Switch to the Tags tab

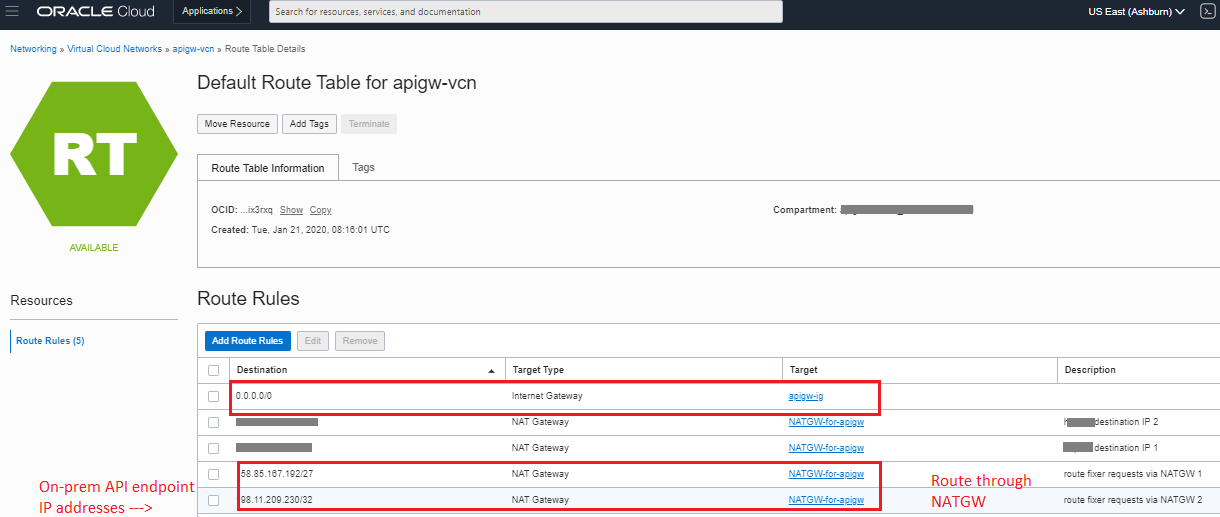[x=364, y=167]
